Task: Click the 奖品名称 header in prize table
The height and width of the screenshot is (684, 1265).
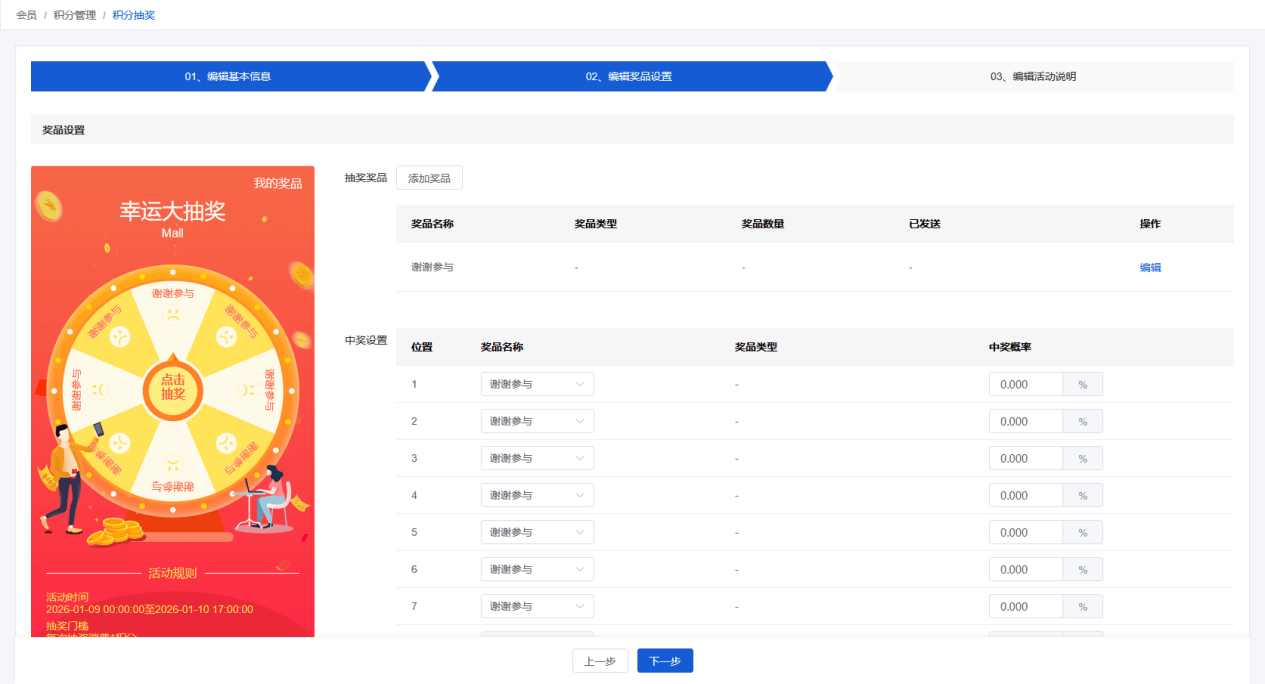Action: 432,224
